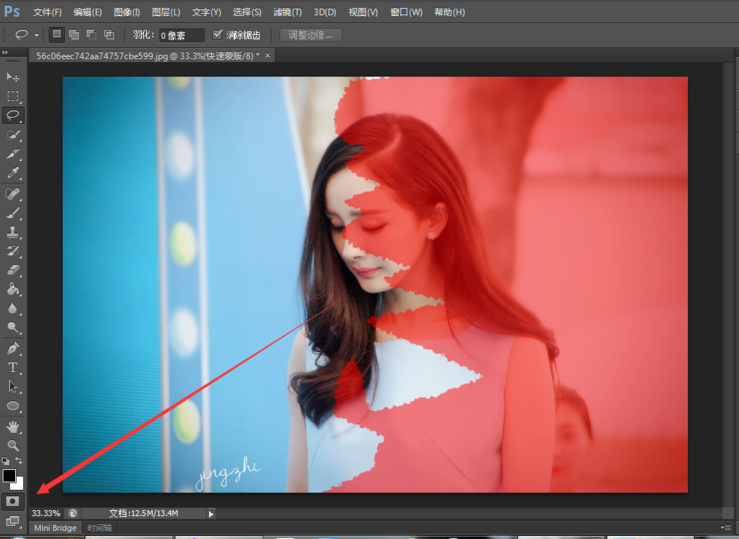Click the 调整边缘... button

pyautogui.click(x=310, y=35)
